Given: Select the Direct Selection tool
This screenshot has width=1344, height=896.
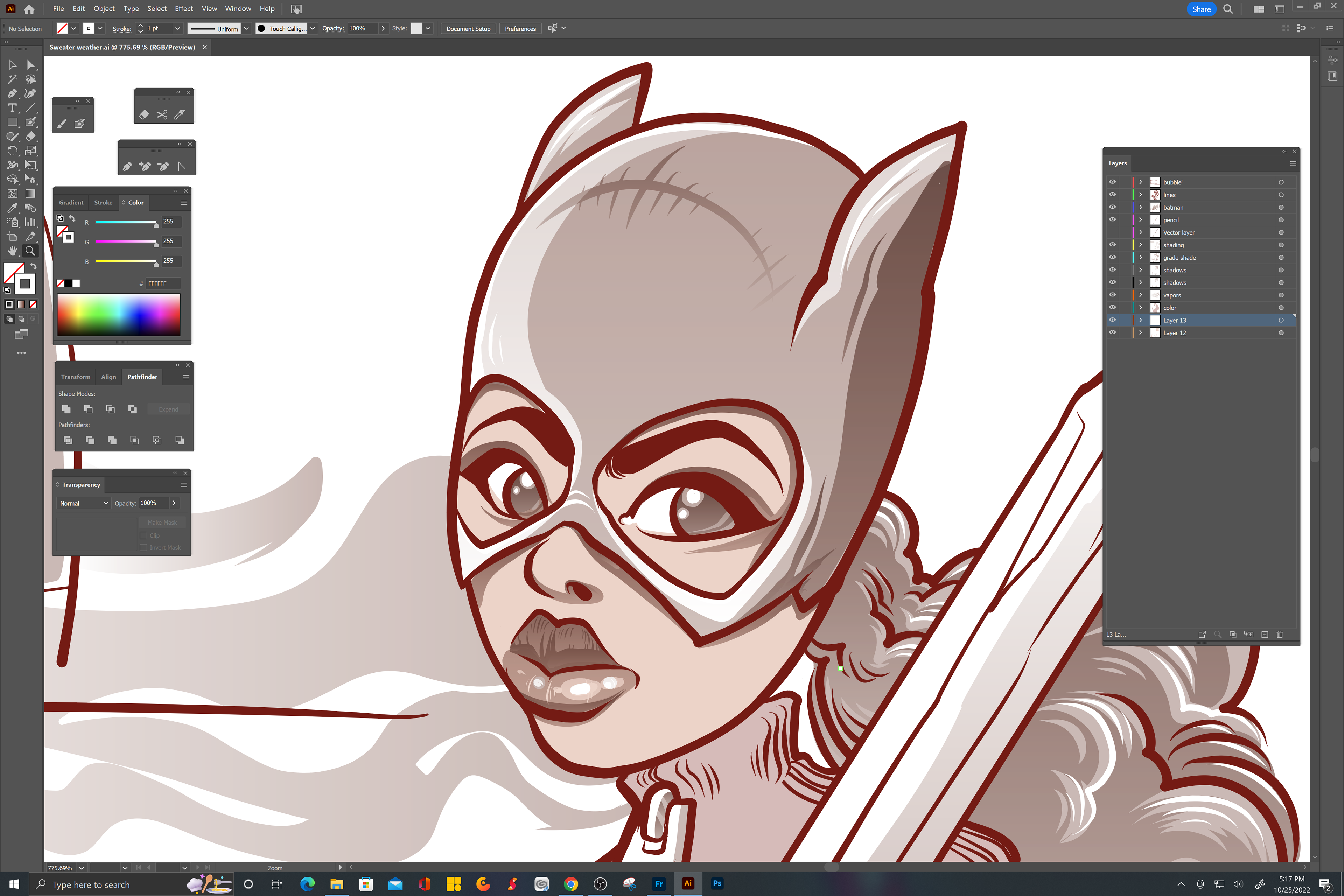Looking at the screenshot, I should [x=30, y=65].
